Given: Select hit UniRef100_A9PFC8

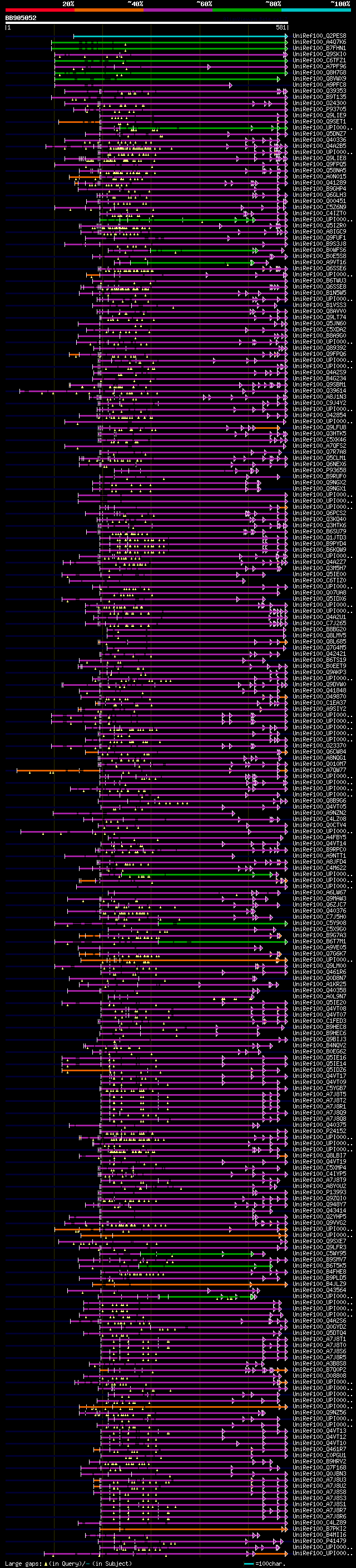Looking at the screenshot, I should click(x=319, y=85).
